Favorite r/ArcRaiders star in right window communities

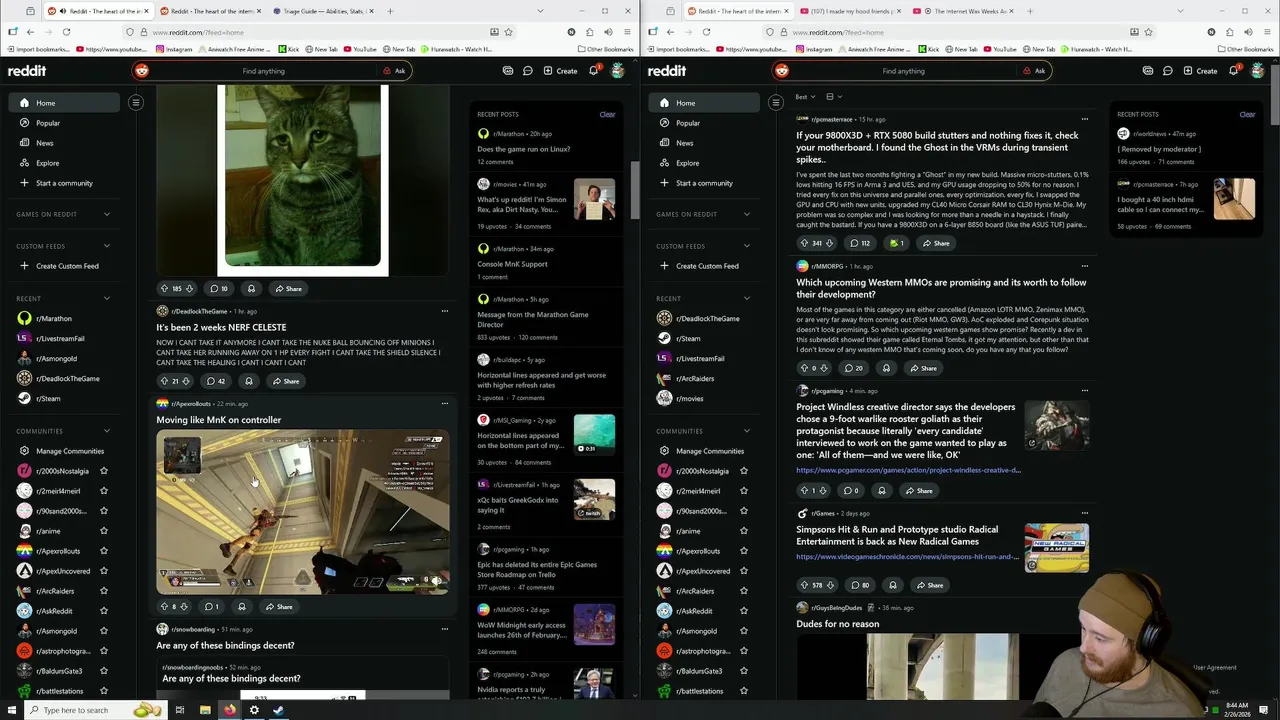[743, 591]
